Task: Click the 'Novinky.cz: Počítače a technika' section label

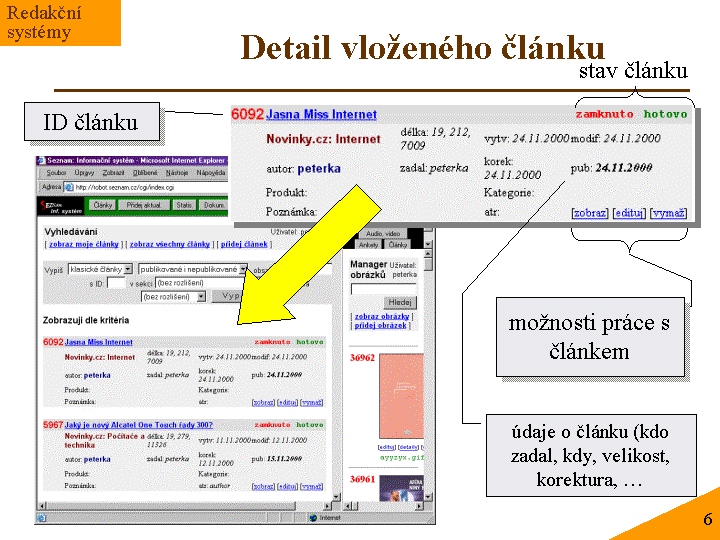Action: (x=105, y=441)
